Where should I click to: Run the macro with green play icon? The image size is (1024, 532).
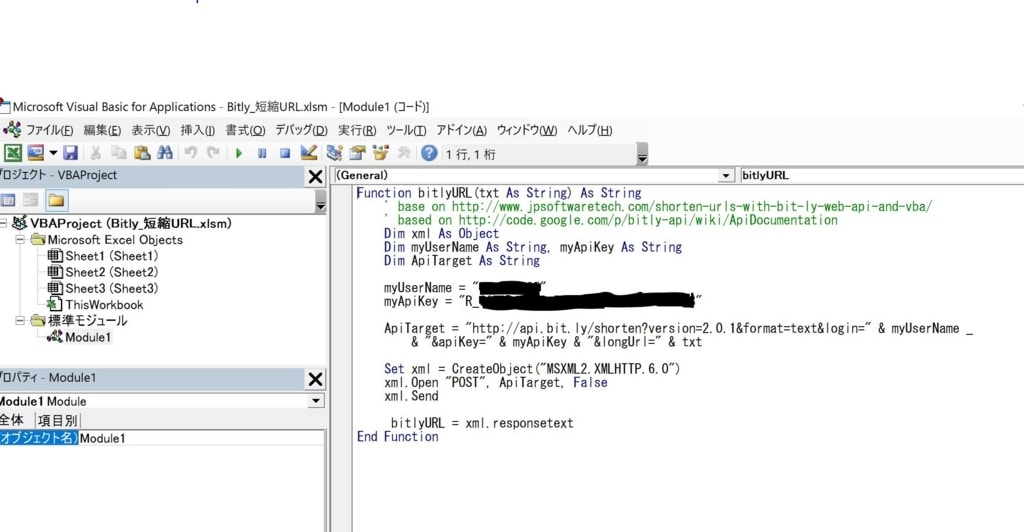pyautogui.click(x=239, y=153)
